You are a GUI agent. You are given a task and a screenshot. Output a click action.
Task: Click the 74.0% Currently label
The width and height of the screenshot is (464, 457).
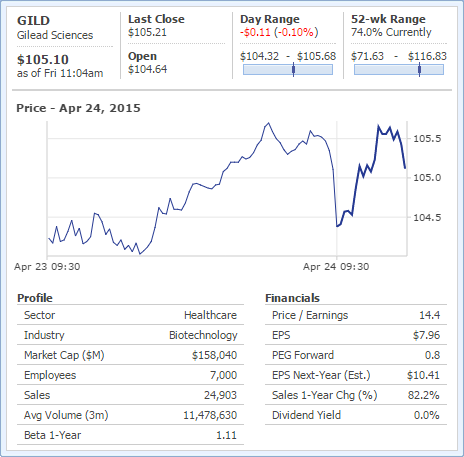pos(391,32)
